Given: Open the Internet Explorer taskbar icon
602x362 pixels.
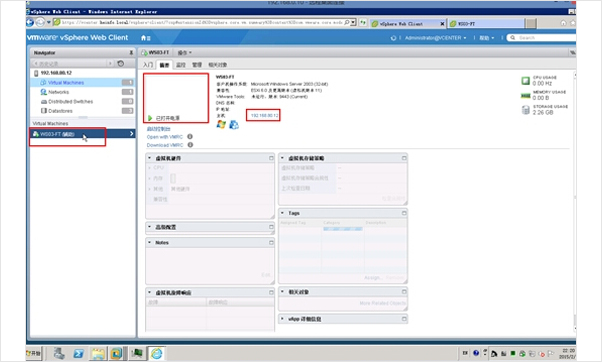Looking at the screenshot, I should [156, 353].
